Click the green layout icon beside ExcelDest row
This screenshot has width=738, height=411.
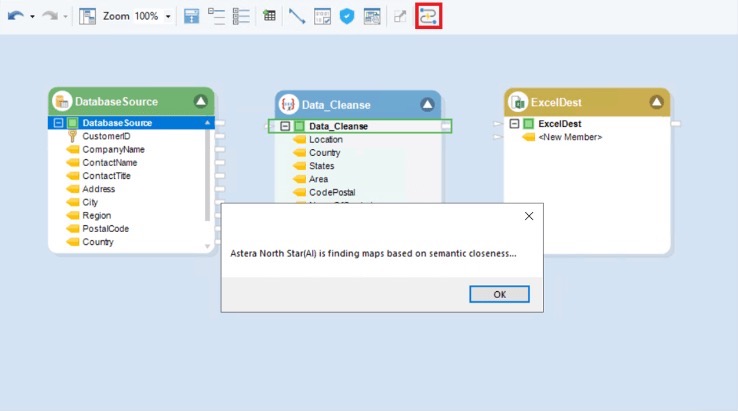(529, 124)
